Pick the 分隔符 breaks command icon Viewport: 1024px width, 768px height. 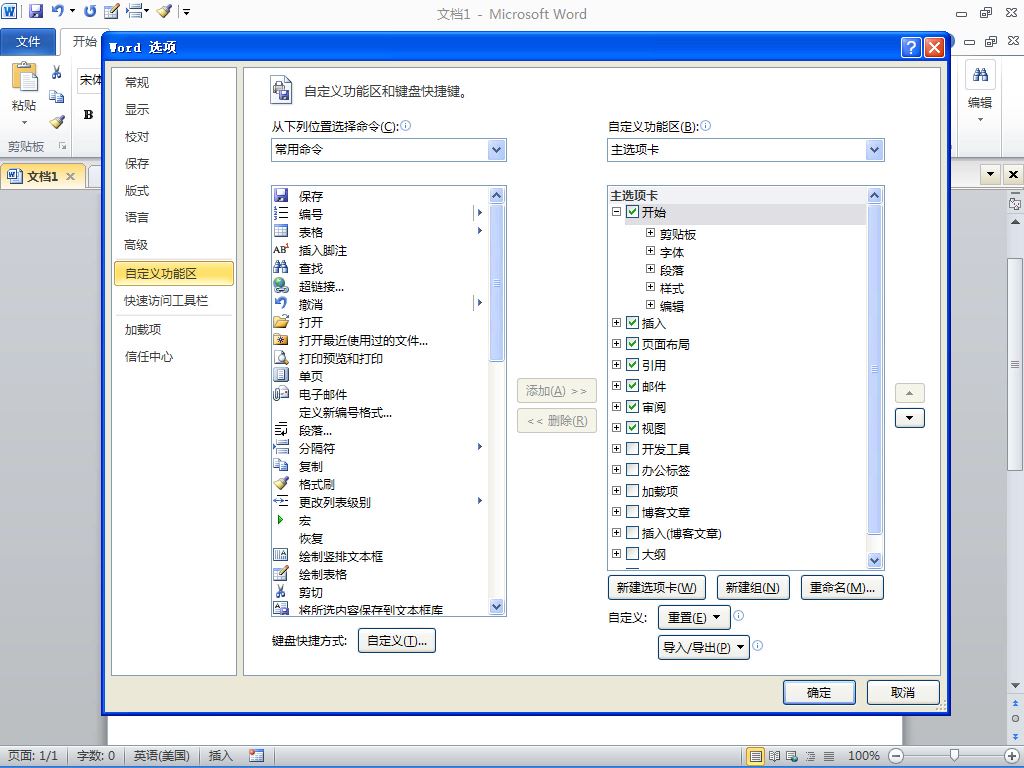[x=281, y=447]
